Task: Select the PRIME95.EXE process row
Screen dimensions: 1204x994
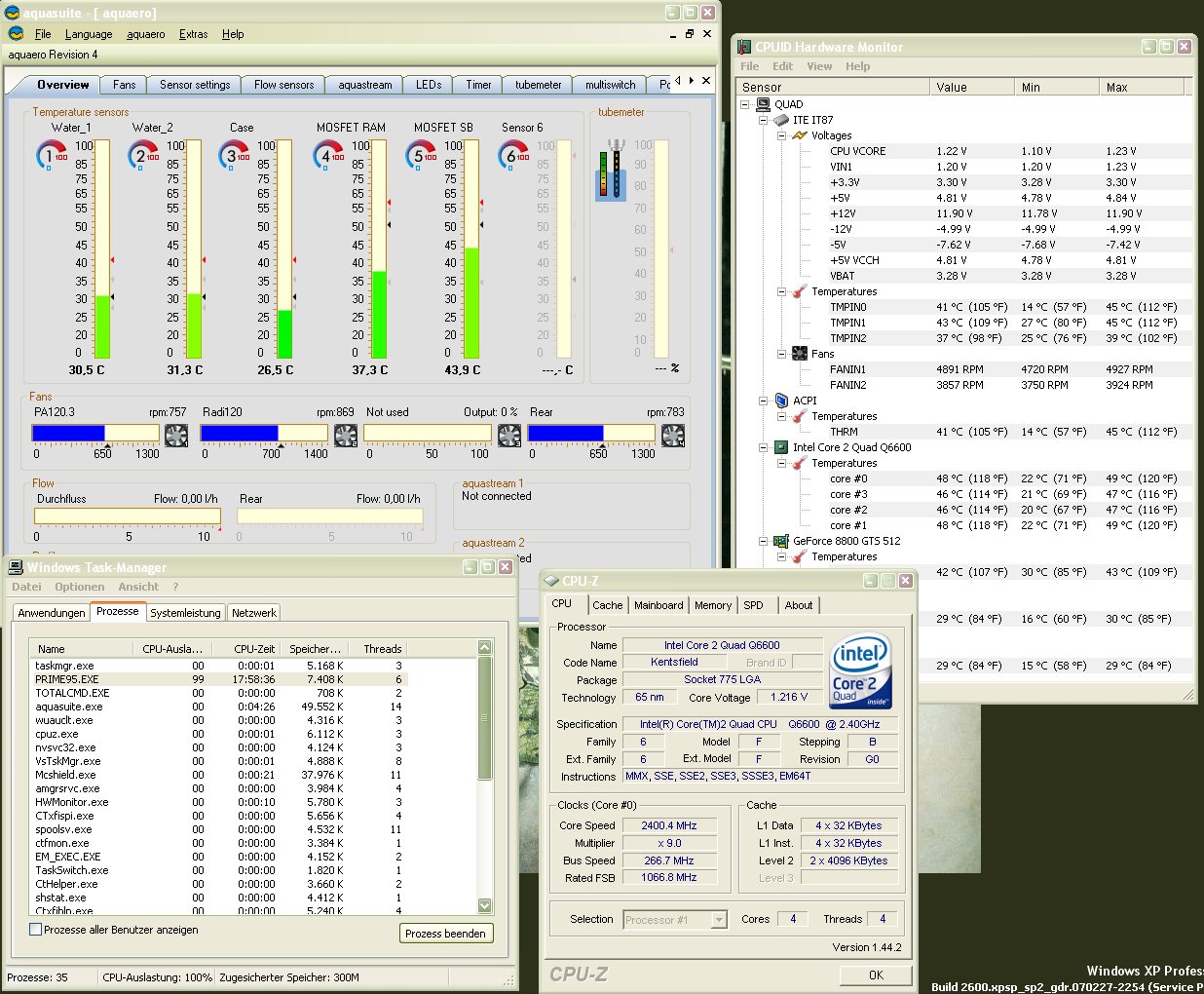Action: pyautogui.click(x=219, y=679)
